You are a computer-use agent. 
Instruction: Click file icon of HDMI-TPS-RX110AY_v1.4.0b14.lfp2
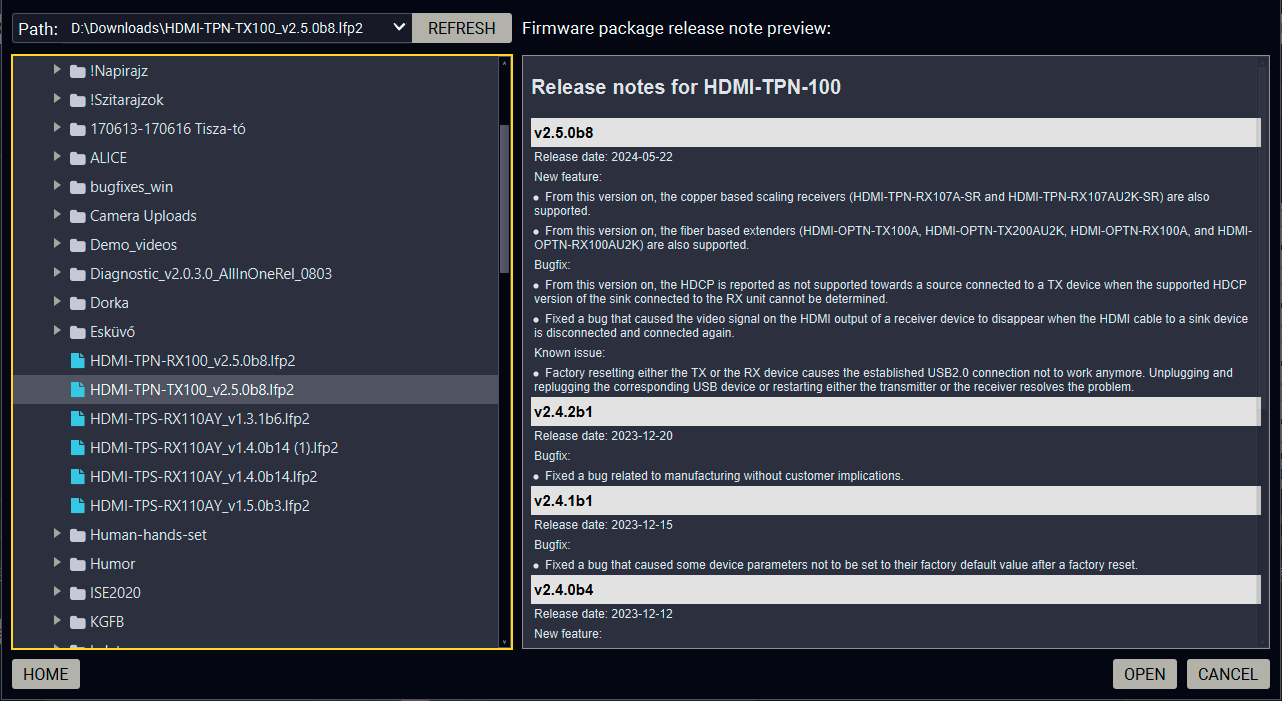(x=78, y=477)
